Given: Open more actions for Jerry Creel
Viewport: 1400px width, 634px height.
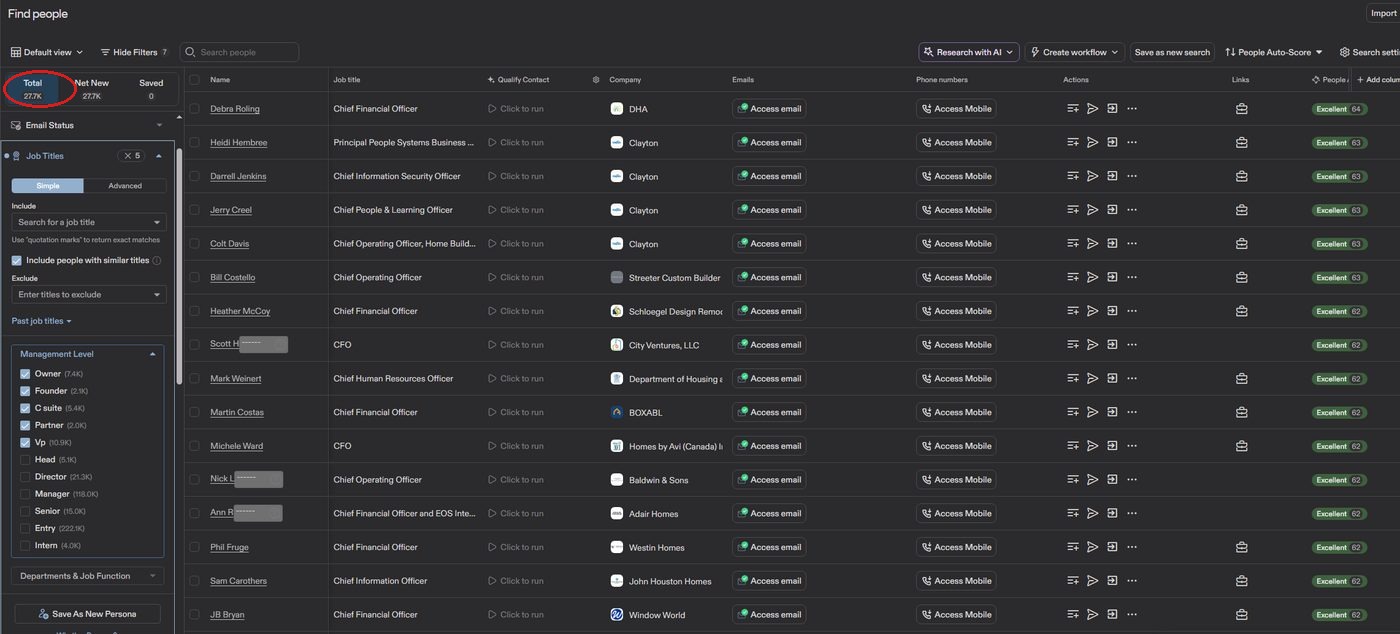Looking at the screenshot, I should 1132,210.
